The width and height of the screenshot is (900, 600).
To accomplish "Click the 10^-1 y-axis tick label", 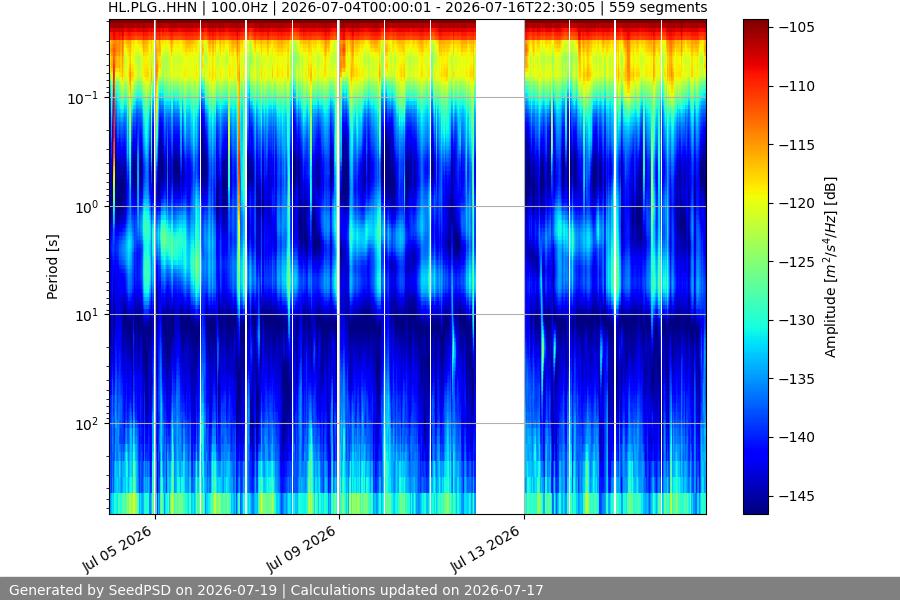I will click(82, 98).
